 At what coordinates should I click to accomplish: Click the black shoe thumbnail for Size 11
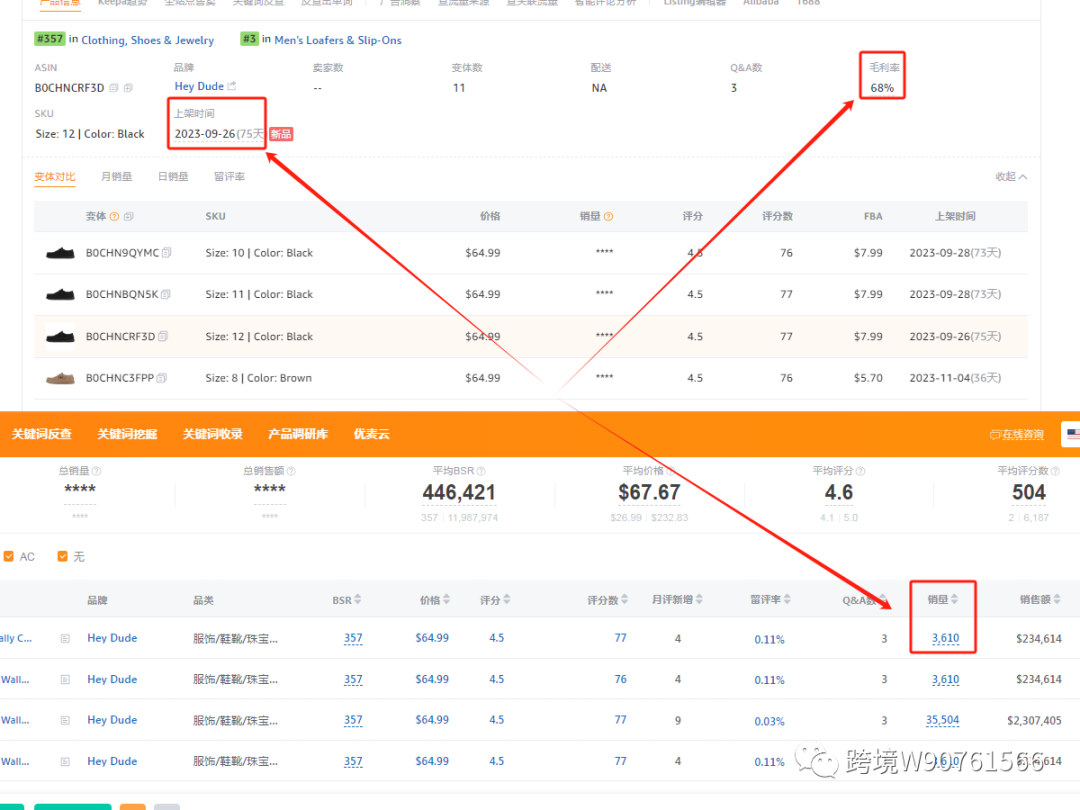pos(60,294)
